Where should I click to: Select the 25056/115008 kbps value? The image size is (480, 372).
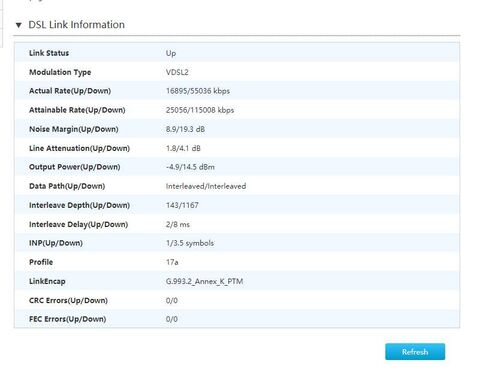click(x=200, y=110)
